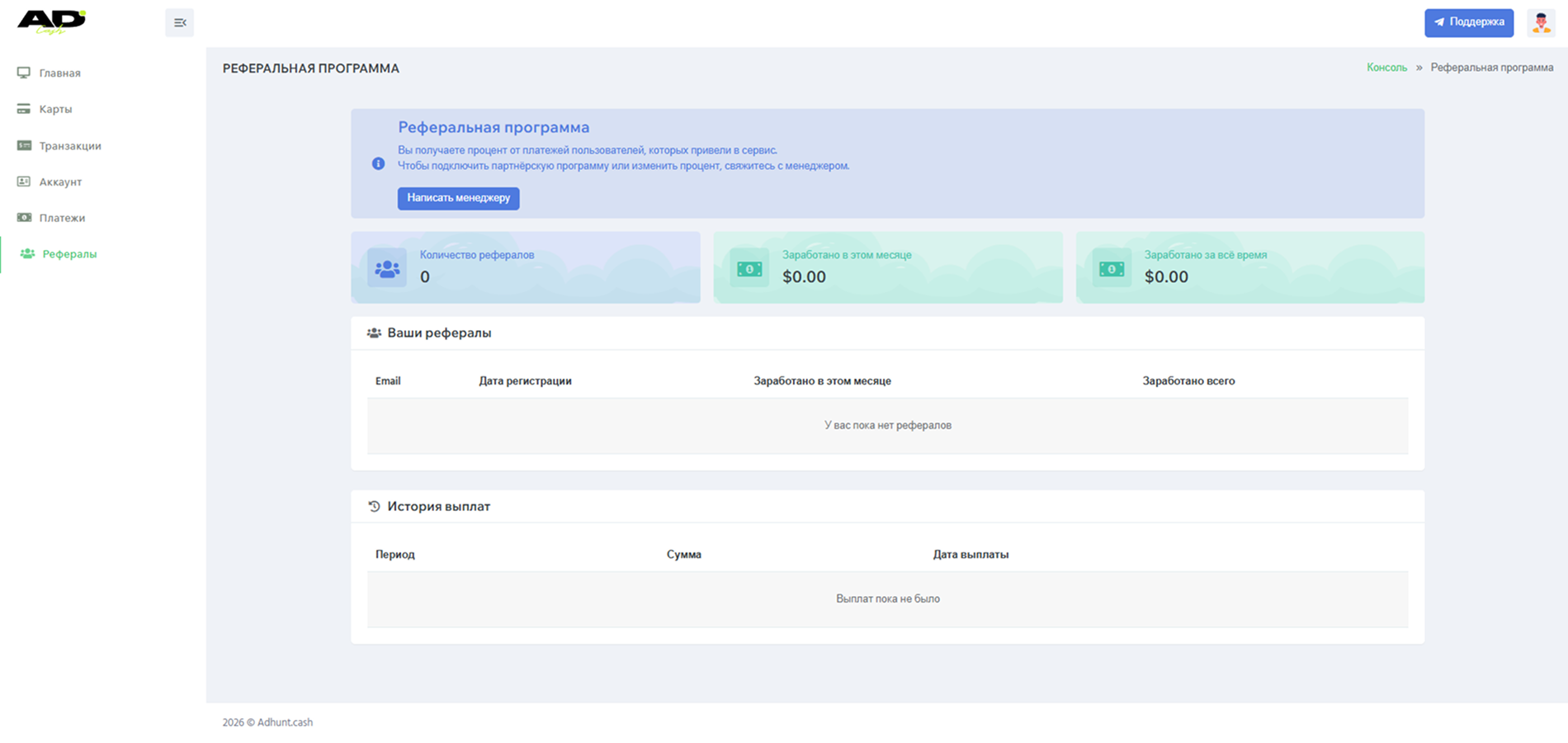
Task: Click the Дата регистрации column header
Action: [x=525, y=381]
